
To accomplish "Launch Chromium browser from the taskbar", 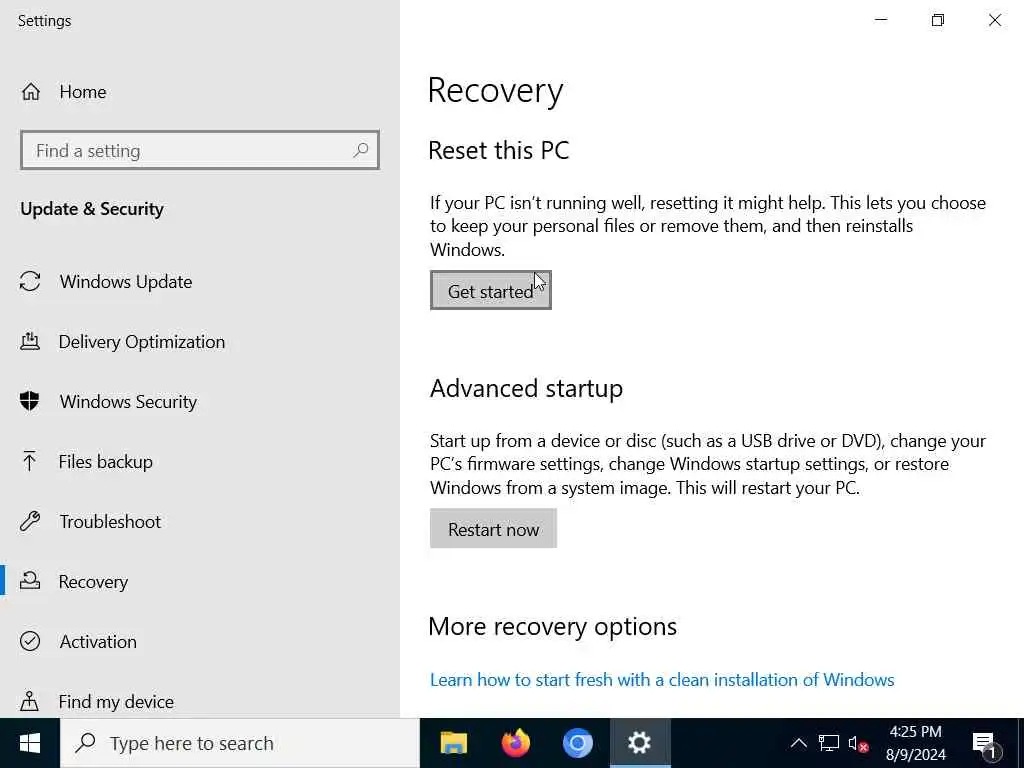I will (x=577, y=743).
